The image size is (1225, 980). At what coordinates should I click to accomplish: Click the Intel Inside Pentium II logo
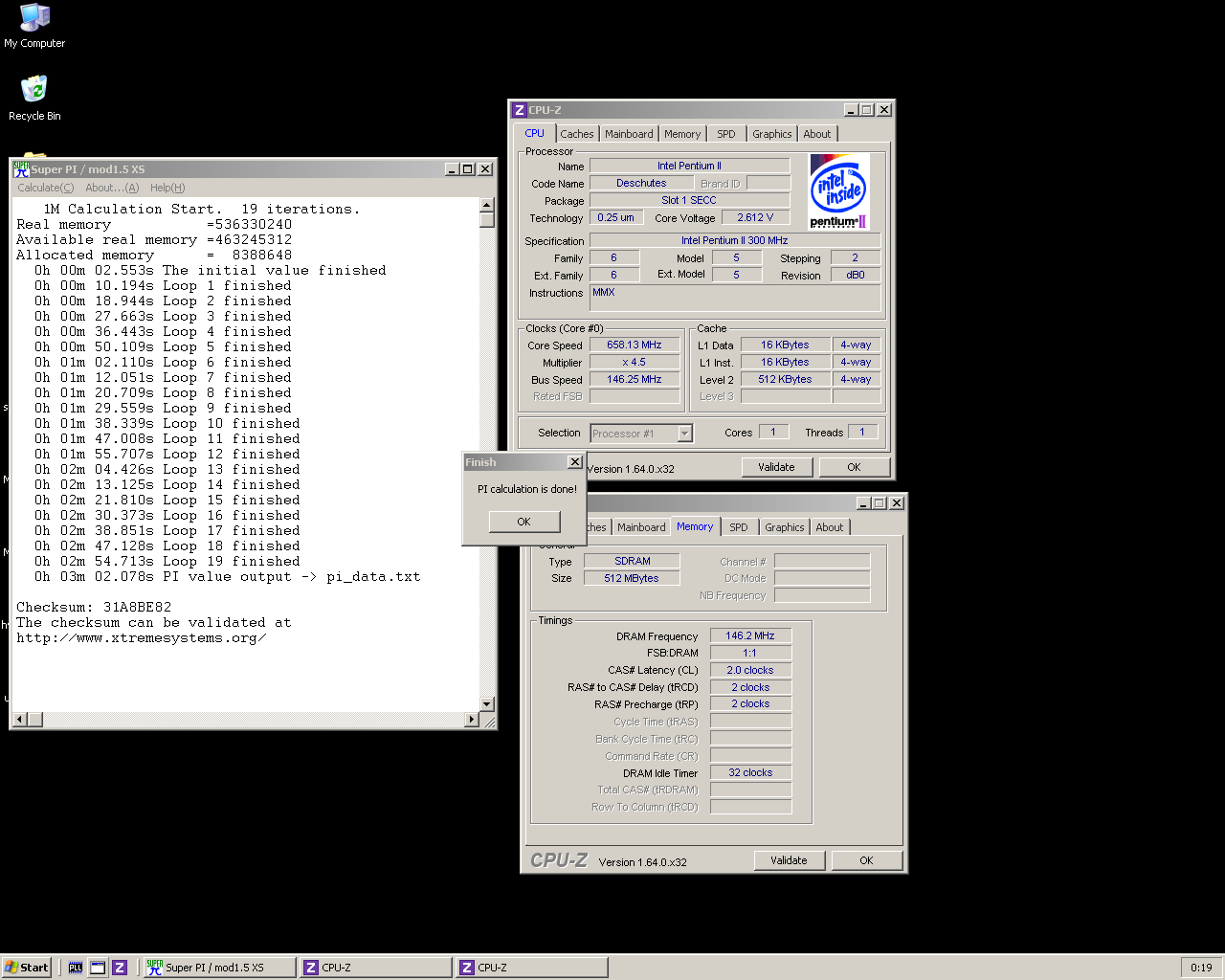coord(838,191)
